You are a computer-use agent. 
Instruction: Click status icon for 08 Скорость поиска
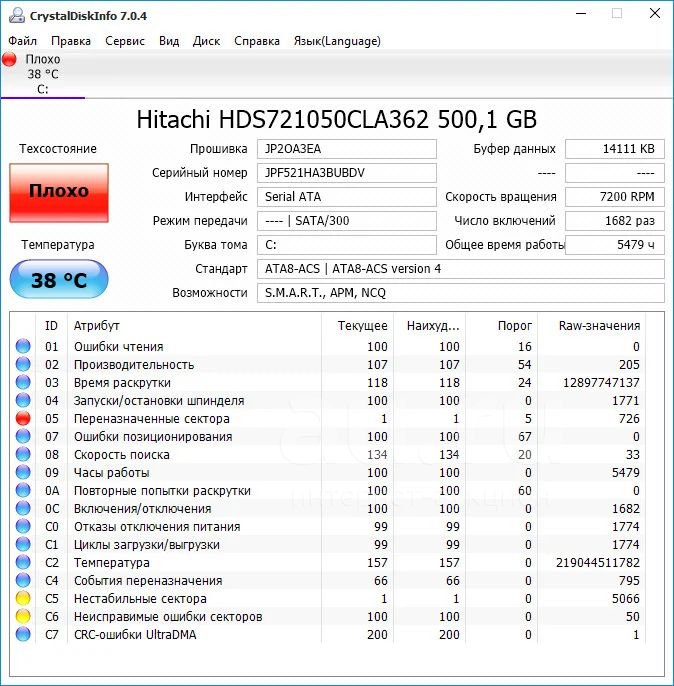point(23,454)
